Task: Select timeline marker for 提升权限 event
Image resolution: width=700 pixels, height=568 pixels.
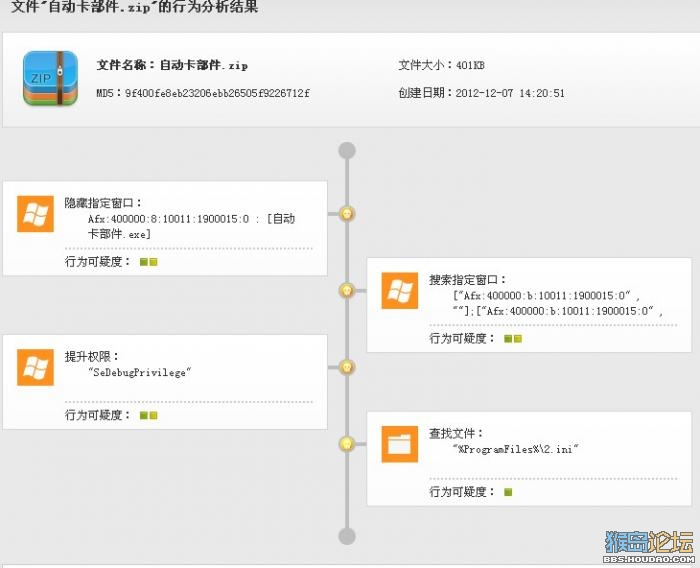Action: (x=347, y=367)
